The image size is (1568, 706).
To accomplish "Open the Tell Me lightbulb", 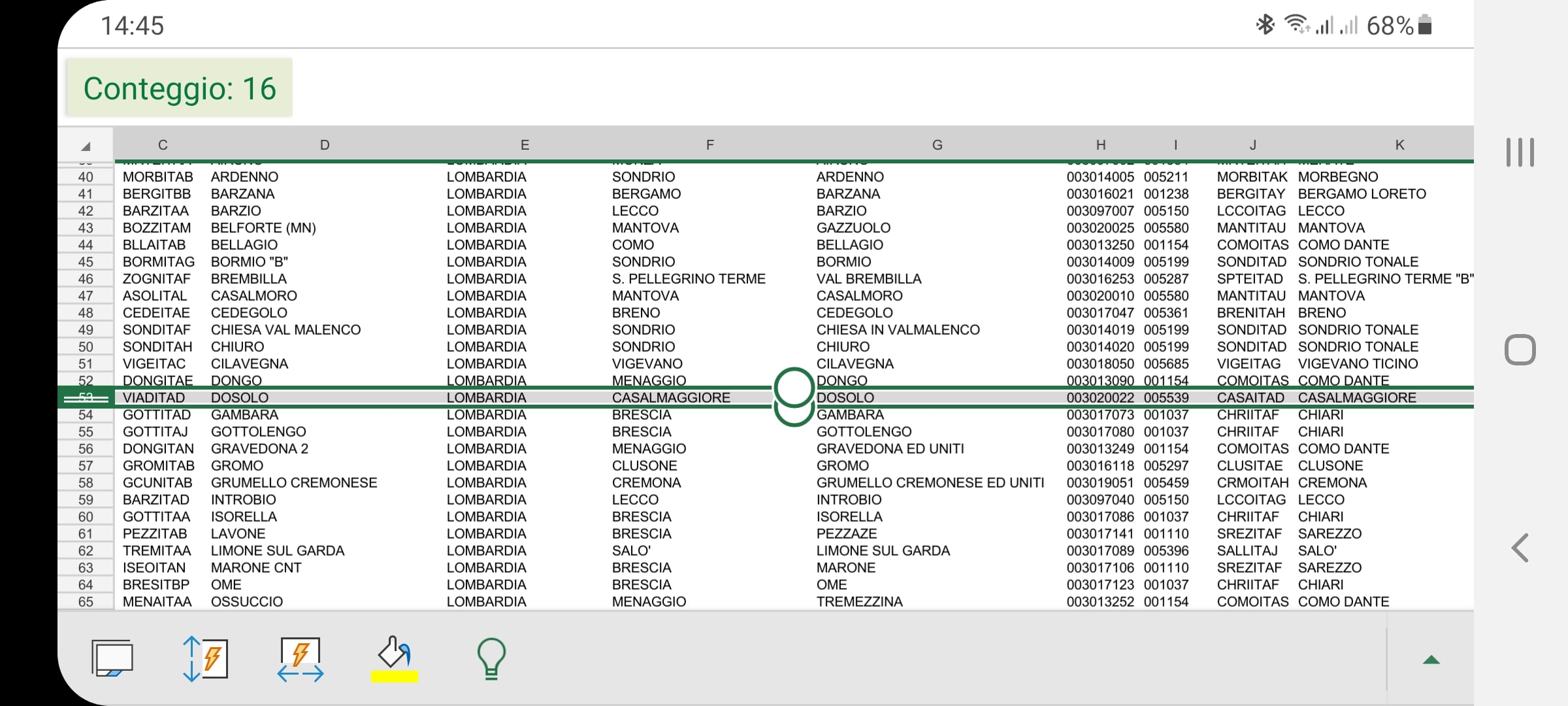I will point(491,658).
